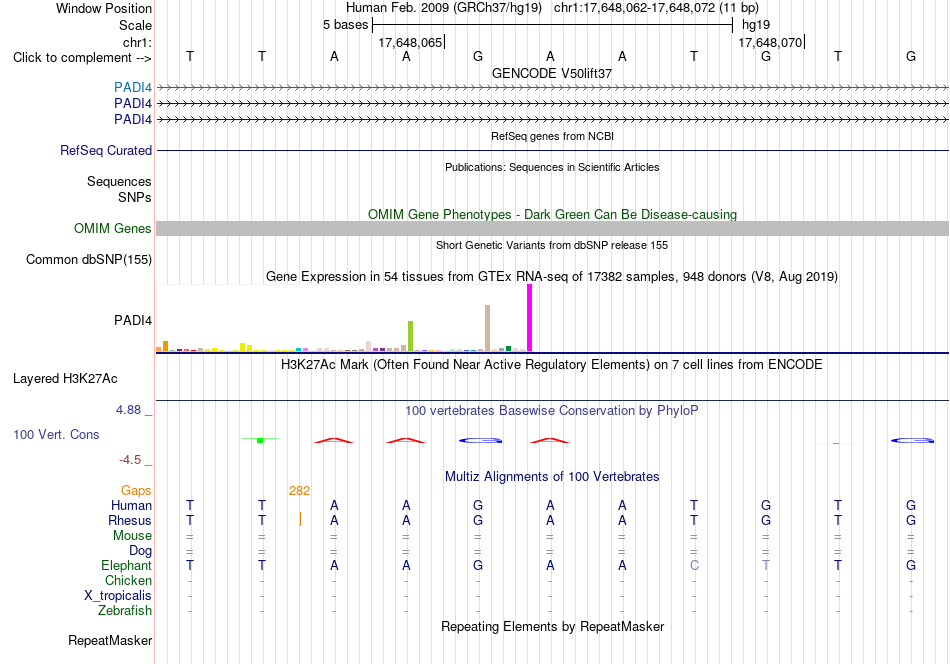Click the 'chr1:' ruler label
The image size is (950, 664).
pos(138,42)
